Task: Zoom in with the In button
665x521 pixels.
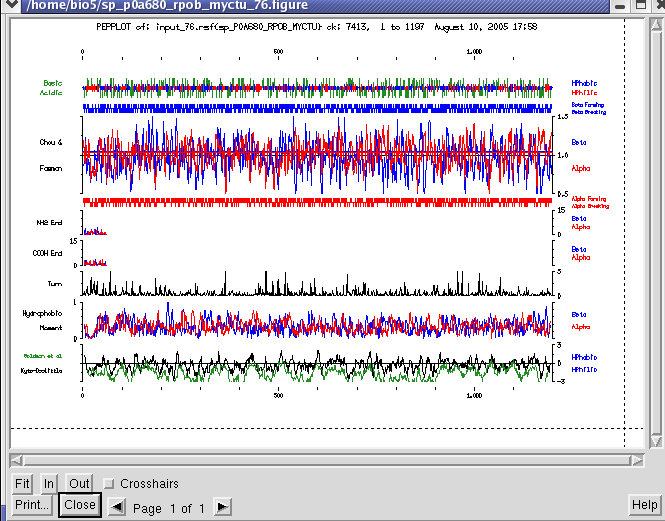Action: [48, 483]
